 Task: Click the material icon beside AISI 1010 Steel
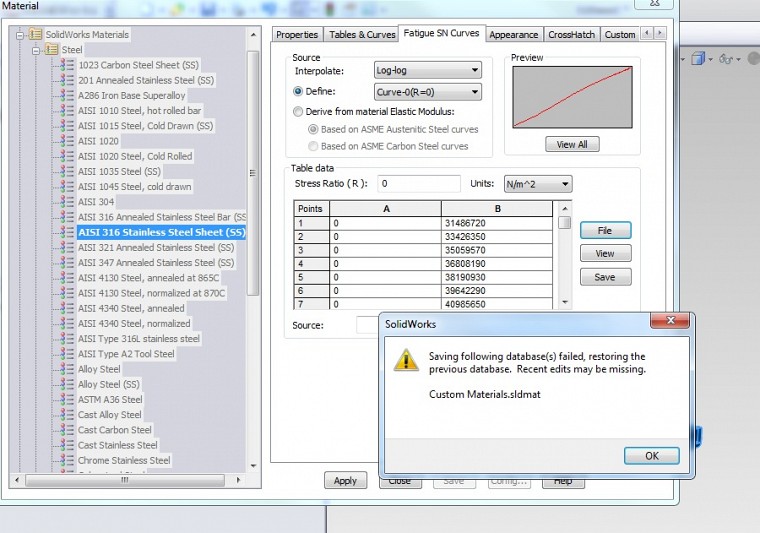pyautogui.click(x=67, y=110)
